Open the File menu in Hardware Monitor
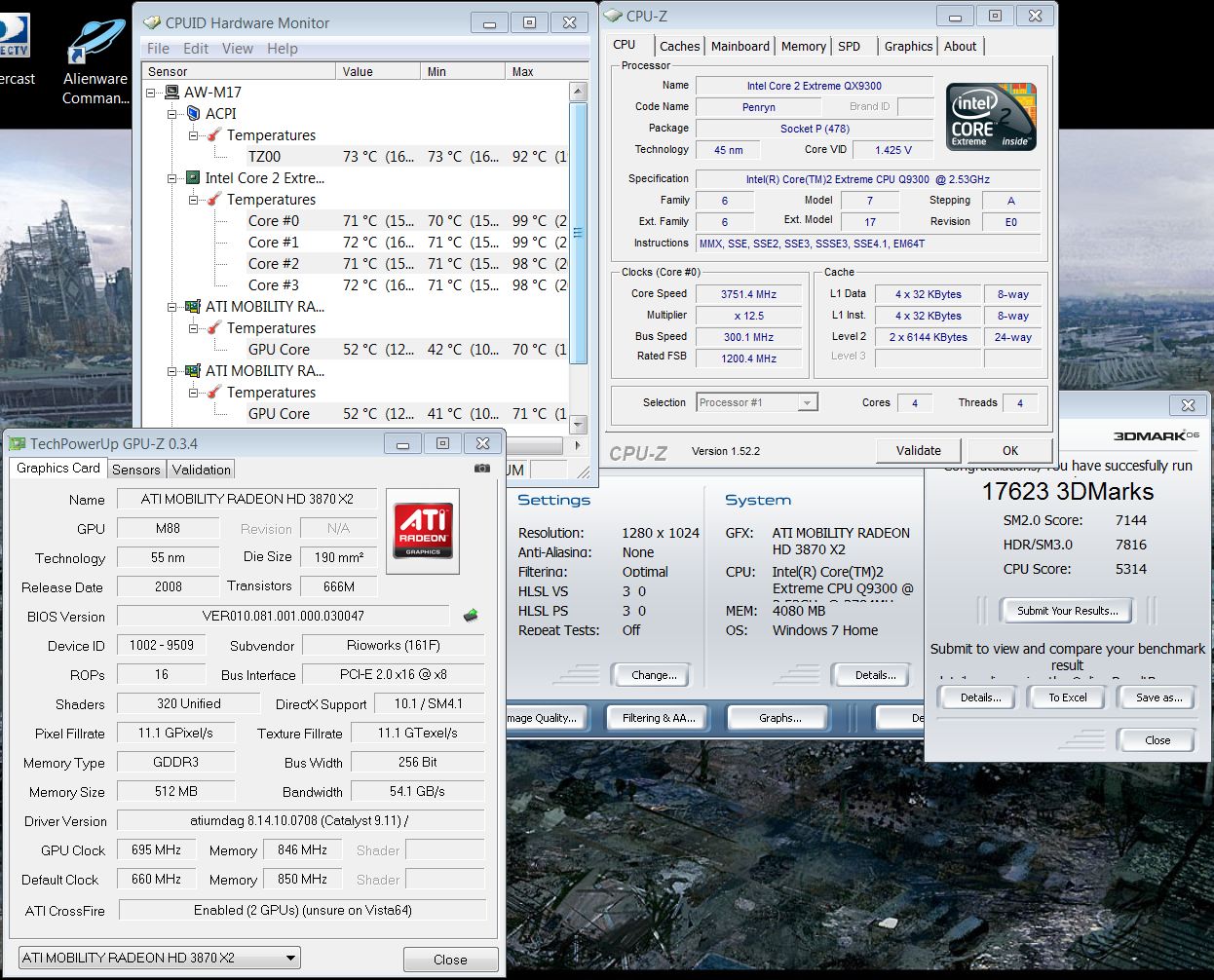 click(158, 49)
